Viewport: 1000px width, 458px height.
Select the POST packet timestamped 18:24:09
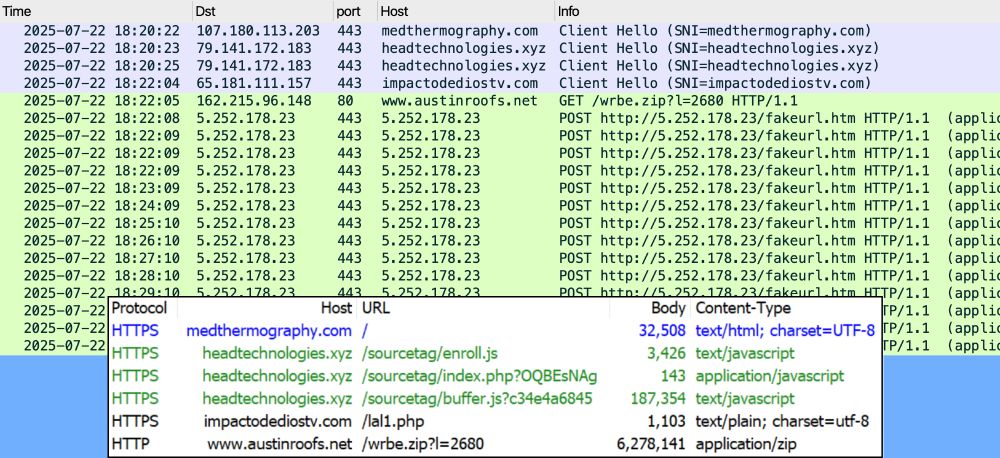click(500, 205)
